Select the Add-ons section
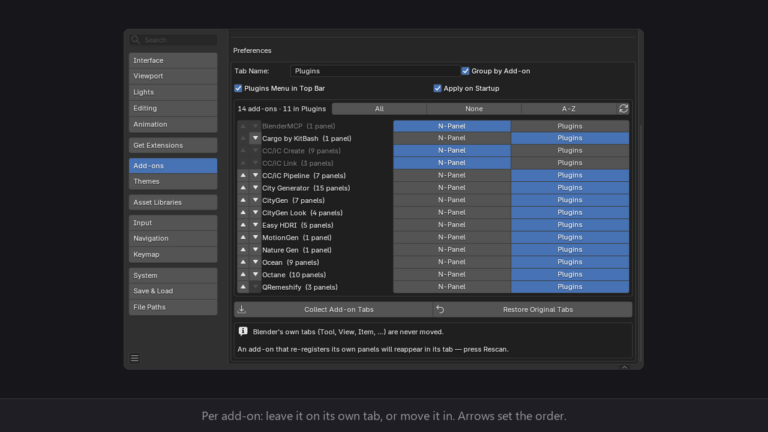The height and width of the screenshot is (432, 768). click(173, 166)
